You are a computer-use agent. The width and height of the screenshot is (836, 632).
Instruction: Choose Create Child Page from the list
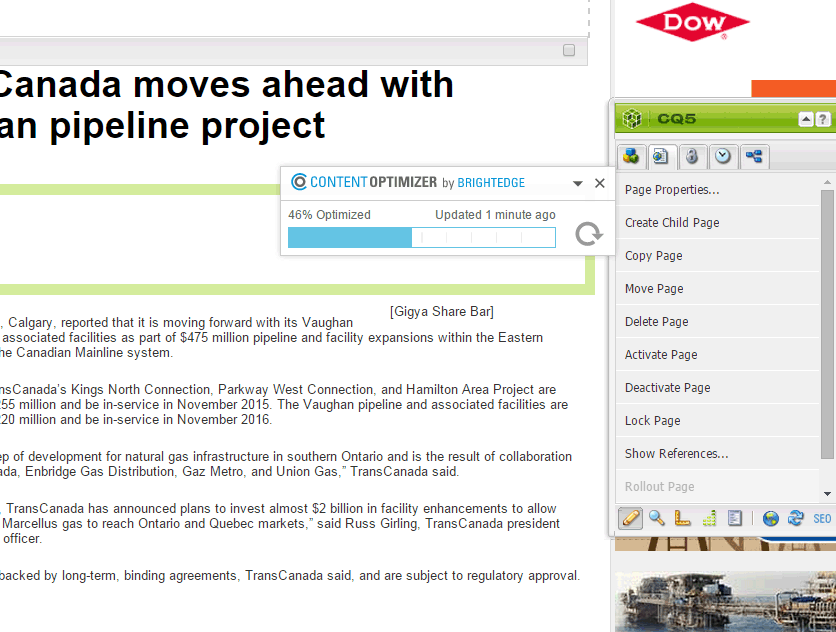pos(672,223)
